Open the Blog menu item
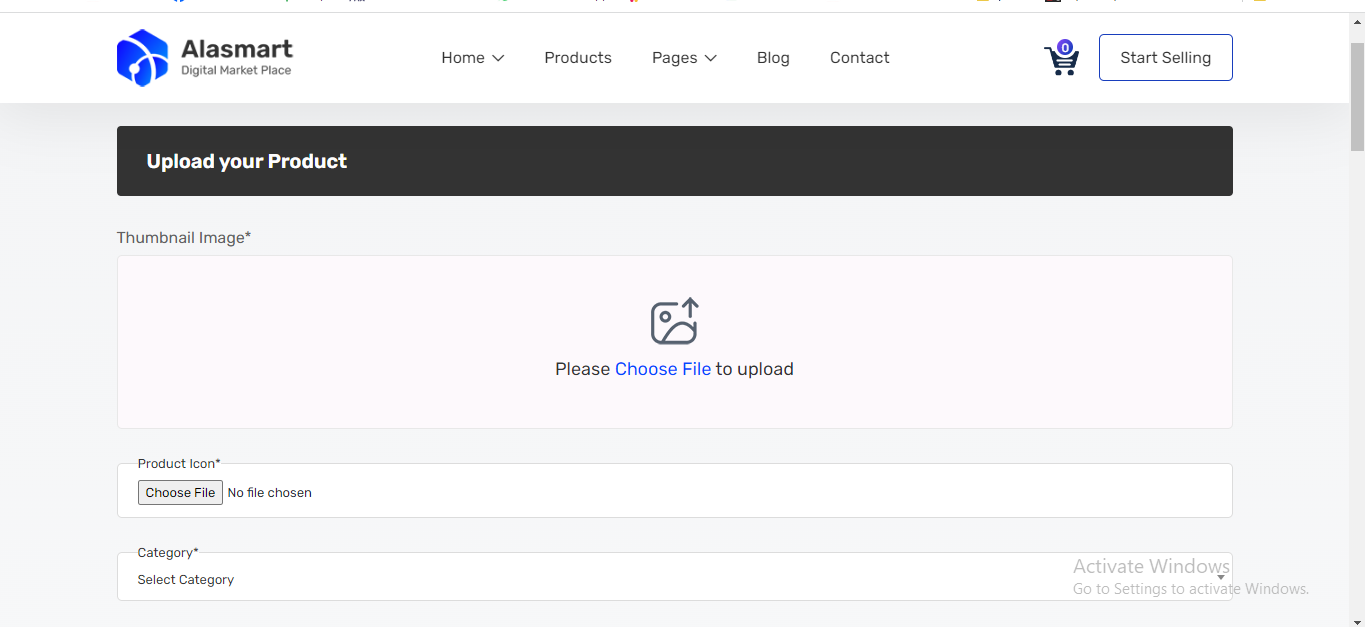 (x=773, y=58)
